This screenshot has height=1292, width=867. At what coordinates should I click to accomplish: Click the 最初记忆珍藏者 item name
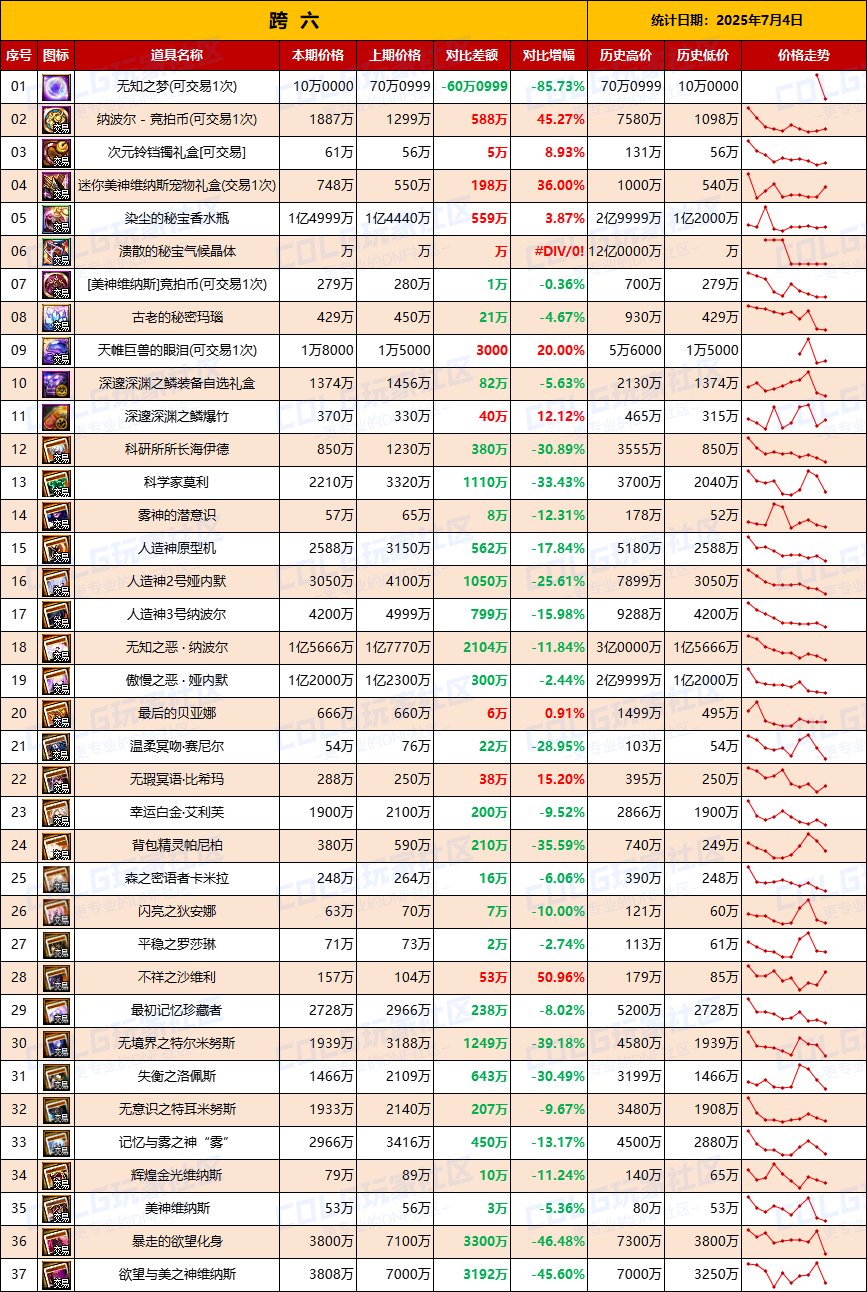pyautogui.click(x=177, y=1011)
